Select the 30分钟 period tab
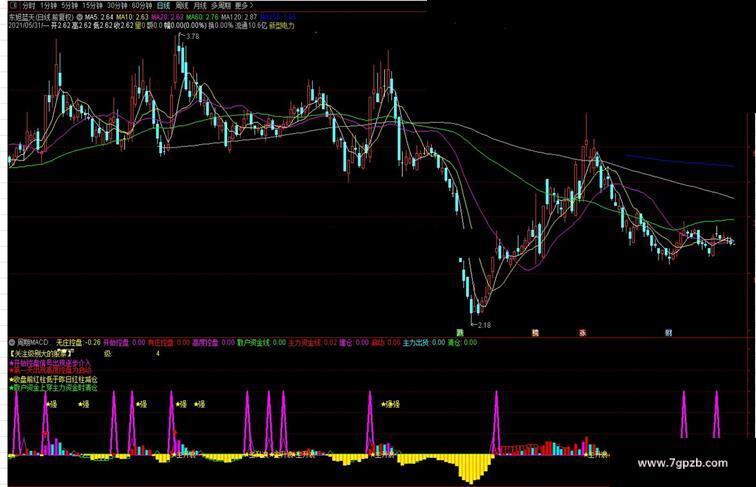The height and width of the screenshot is (487, 756). coord(117,6)
